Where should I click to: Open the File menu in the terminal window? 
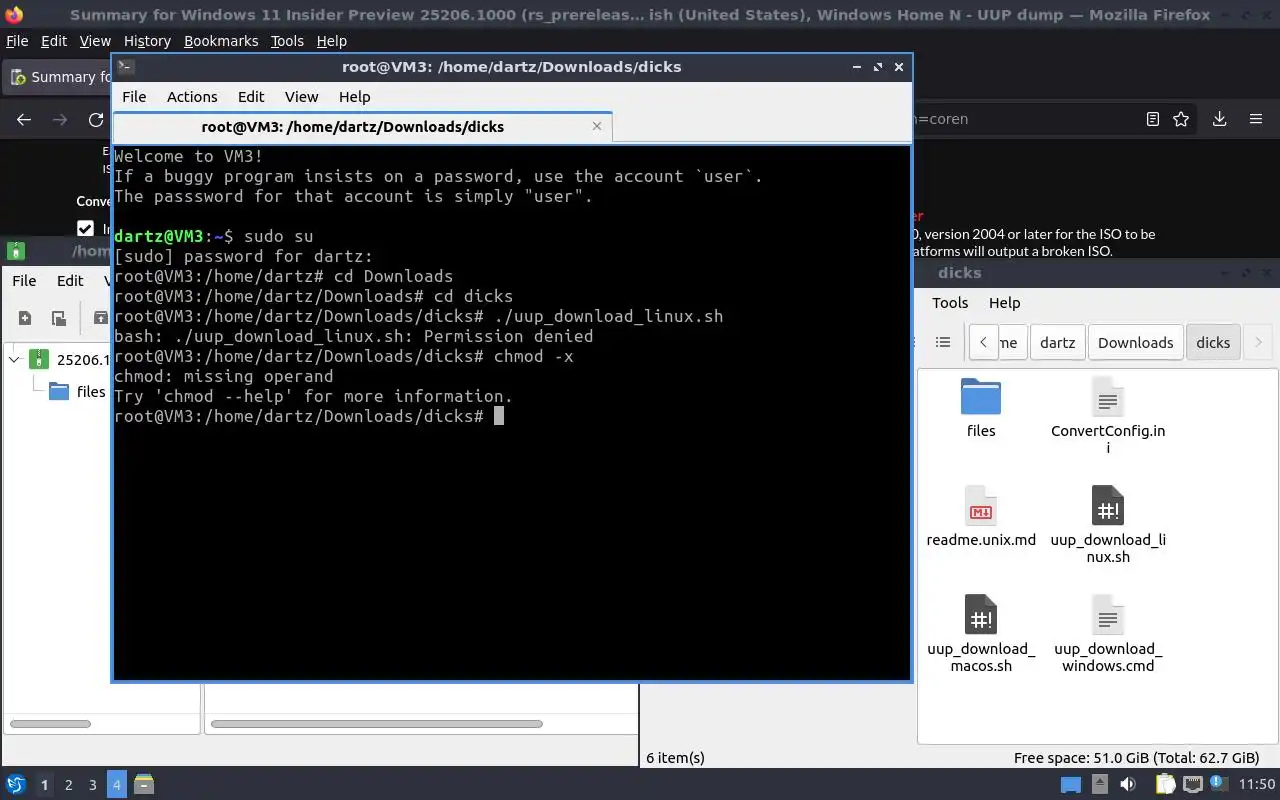point(134,97)
